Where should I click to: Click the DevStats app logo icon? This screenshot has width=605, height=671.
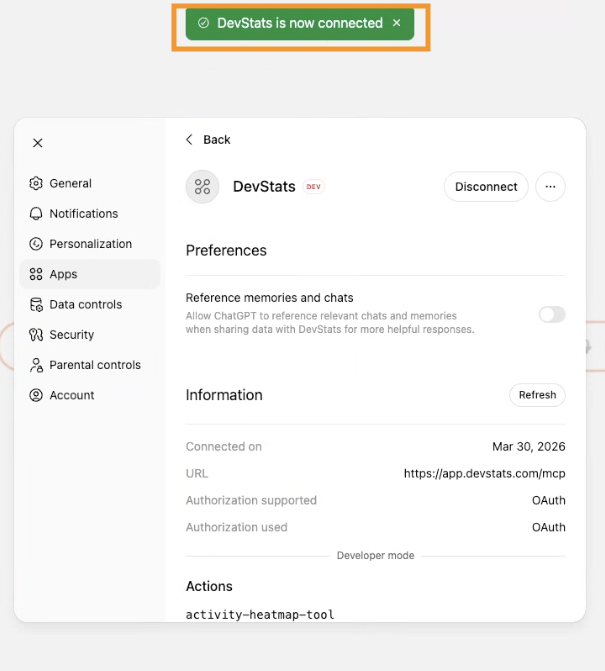(x=202, y=187)
